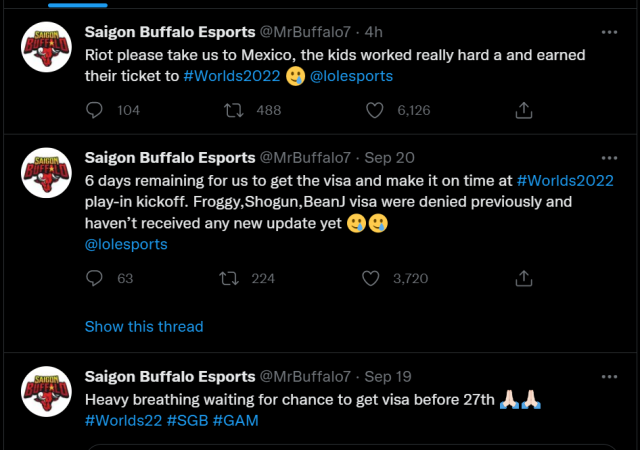Share the 'Riot please take us to Mexico' tweet
Image resolution: width=640 pixels, height=450 pixels.
(x=524, y=110)
